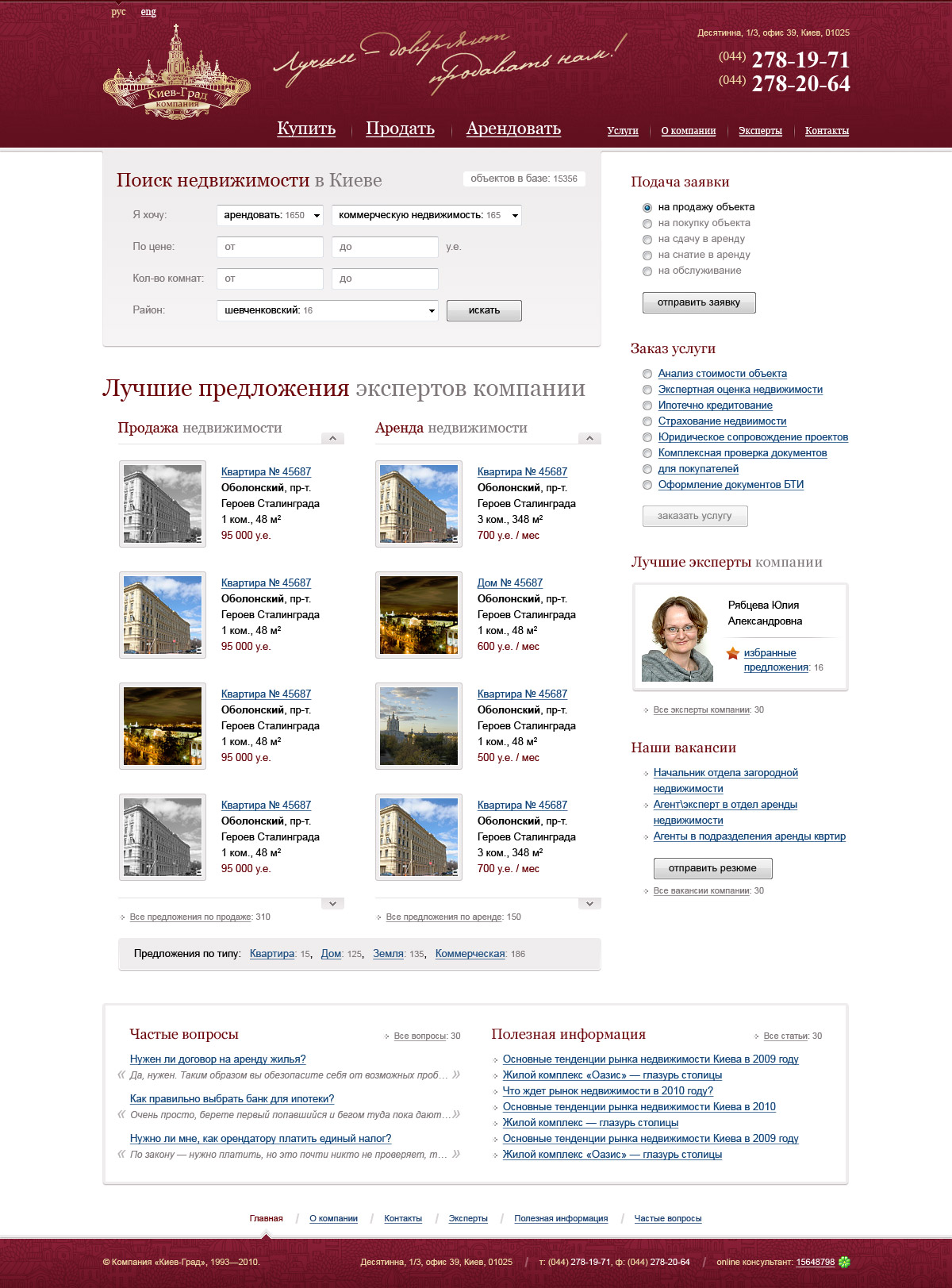Image resolution: width=952 pixels, height=1288 pixels.
Task: Focus the price 'до' input field
Action: [x=385, y=247]
